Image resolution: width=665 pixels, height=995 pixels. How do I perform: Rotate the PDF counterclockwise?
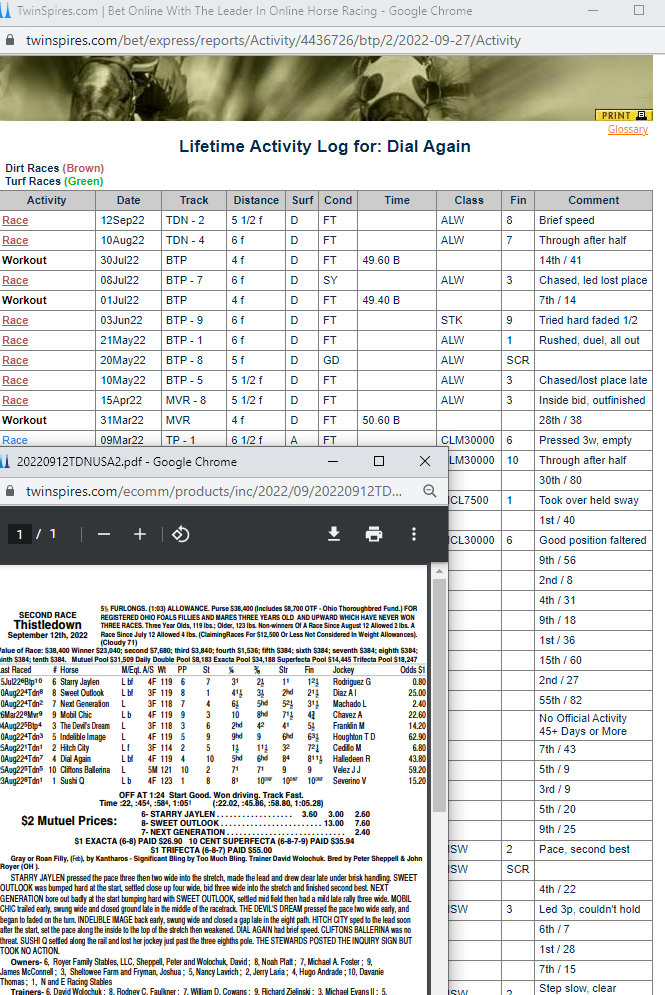click(181, 534)
